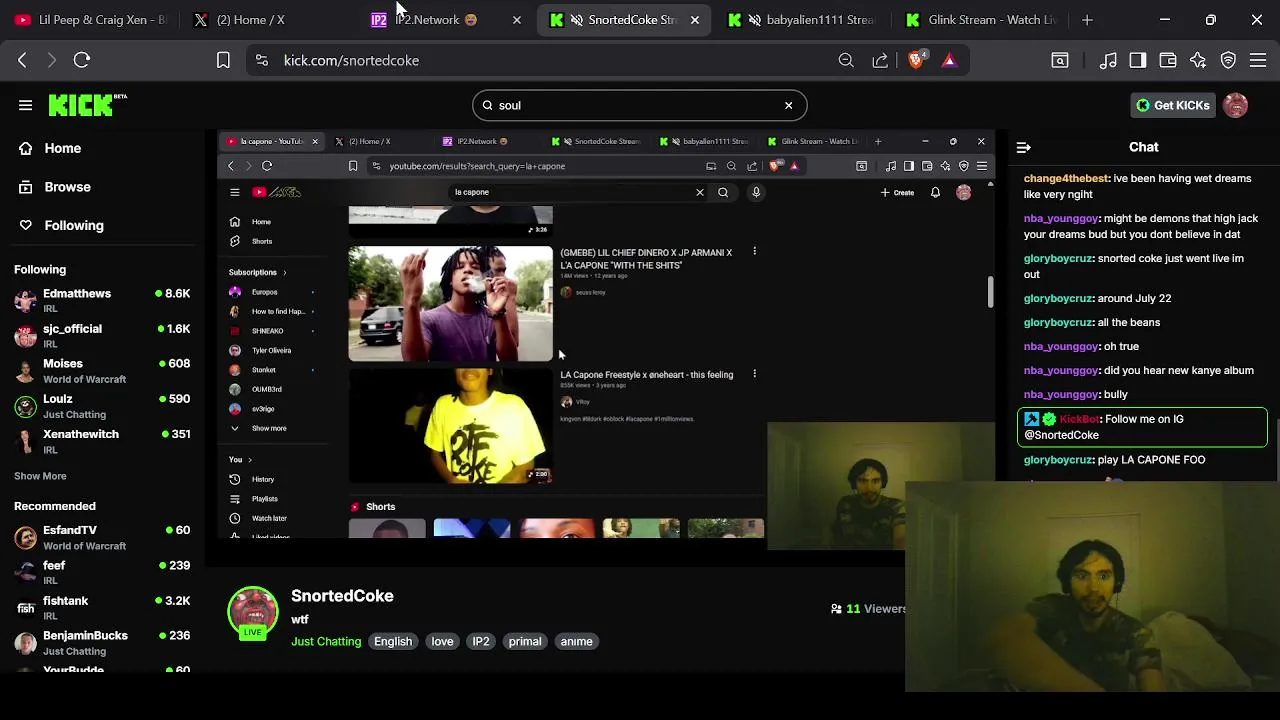
Task: Click change4thebest username in chat
Action: (x=1066, y=178)
